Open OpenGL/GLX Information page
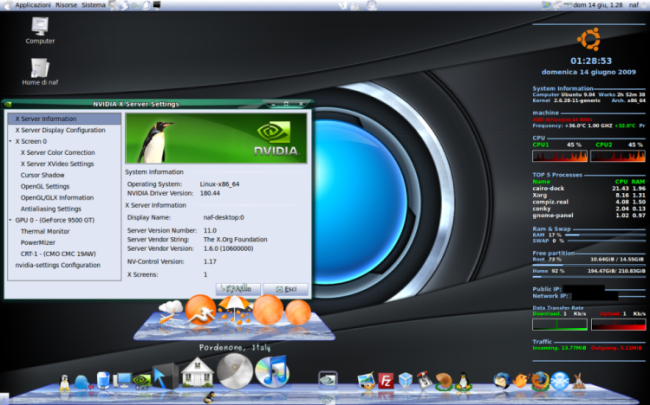The width and height of the screenshot is (650, 405). [57, 198]
